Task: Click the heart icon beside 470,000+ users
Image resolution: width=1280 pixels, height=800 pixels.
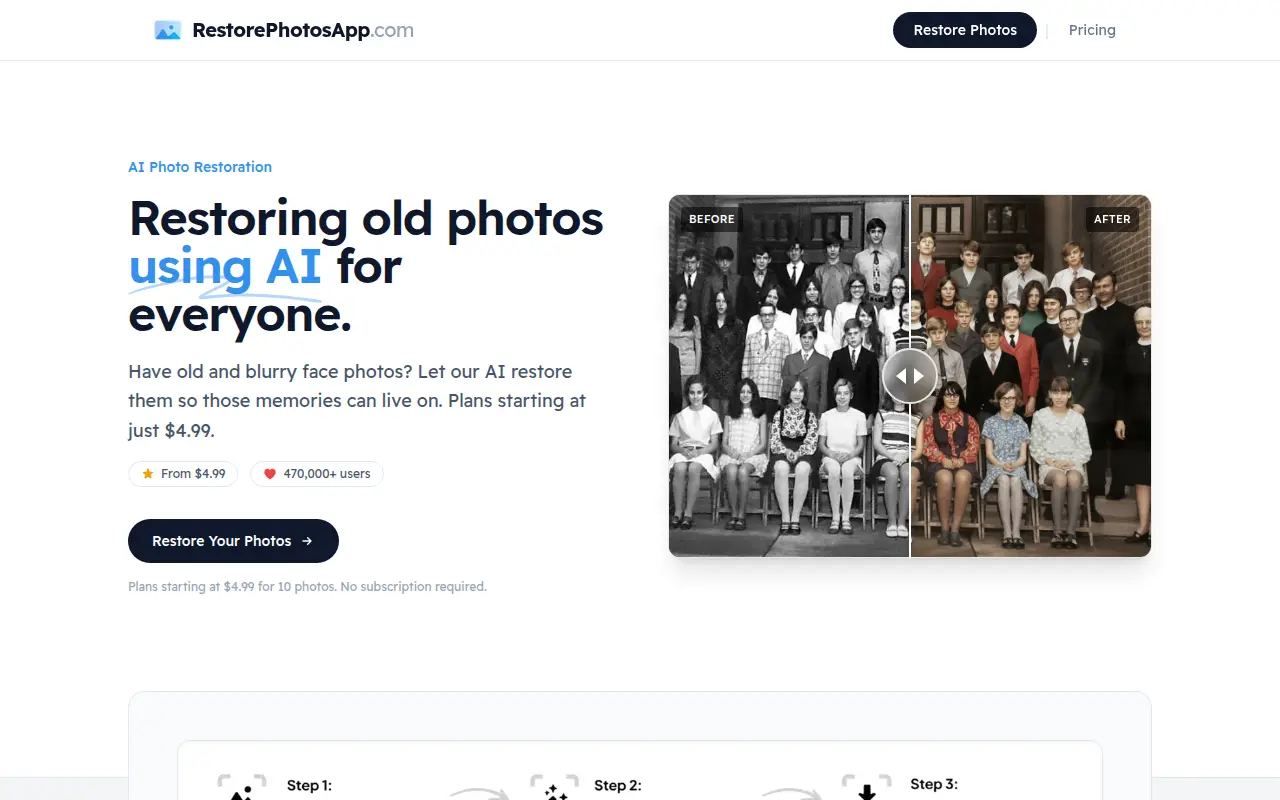Action: pos(270,474)
